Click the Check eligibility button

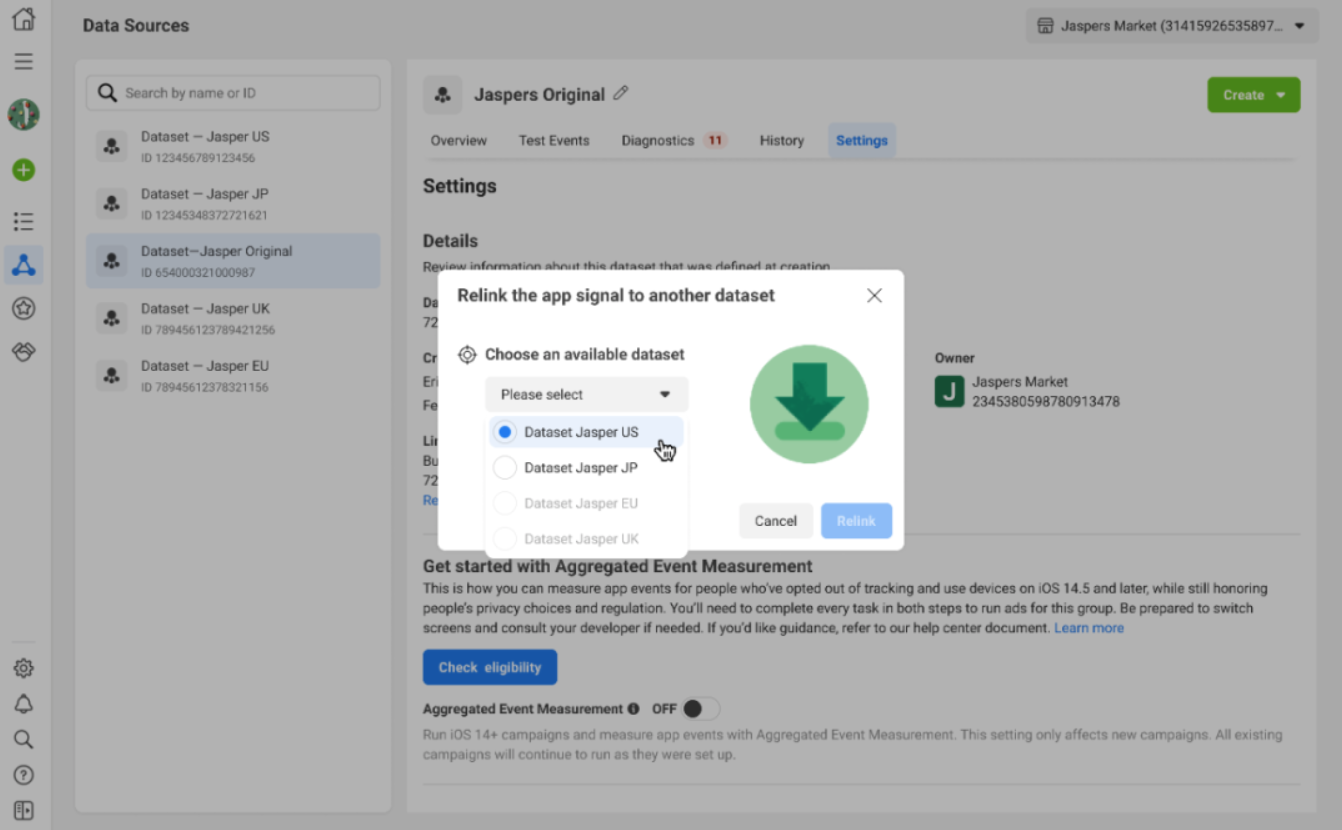(x=490, y=667)
